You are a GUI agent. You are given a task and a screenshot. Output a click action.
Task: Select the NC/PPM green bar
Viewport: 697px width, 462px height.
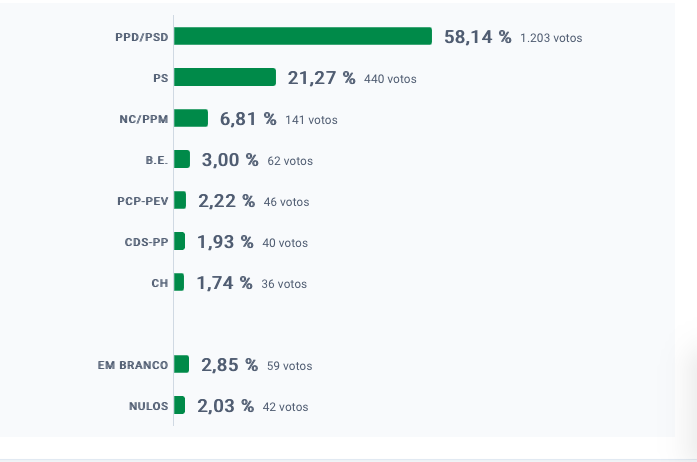coord(191,118)
